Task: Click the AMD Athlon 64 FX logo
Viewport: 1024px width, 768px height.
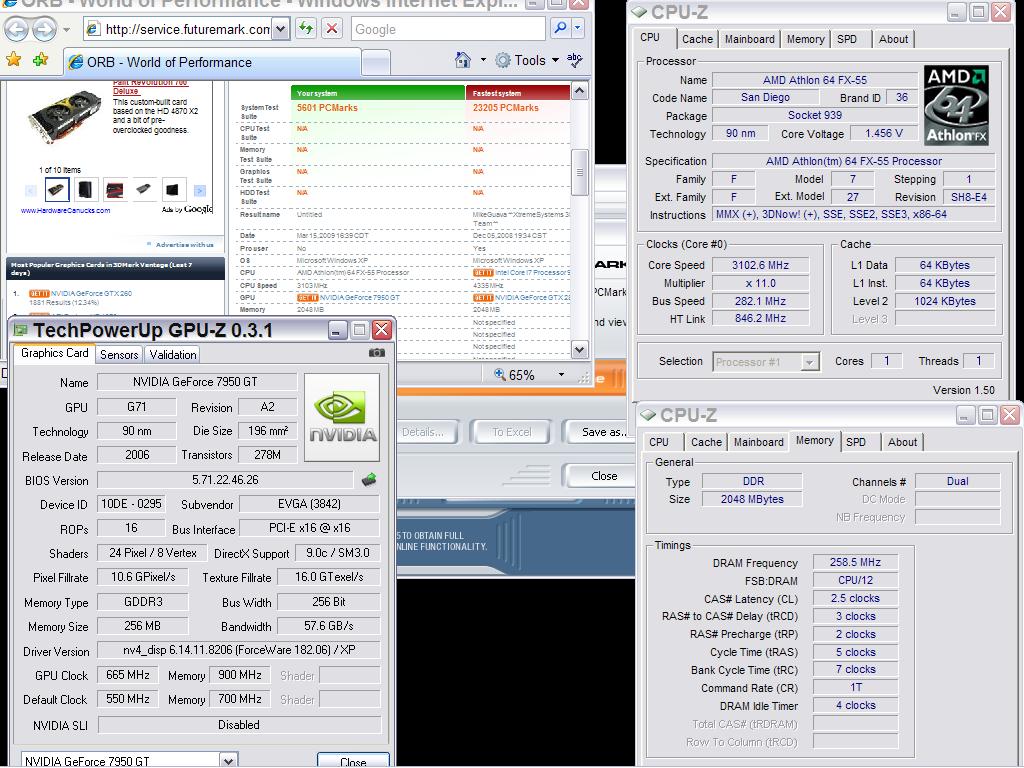Action: click(957, 105)
